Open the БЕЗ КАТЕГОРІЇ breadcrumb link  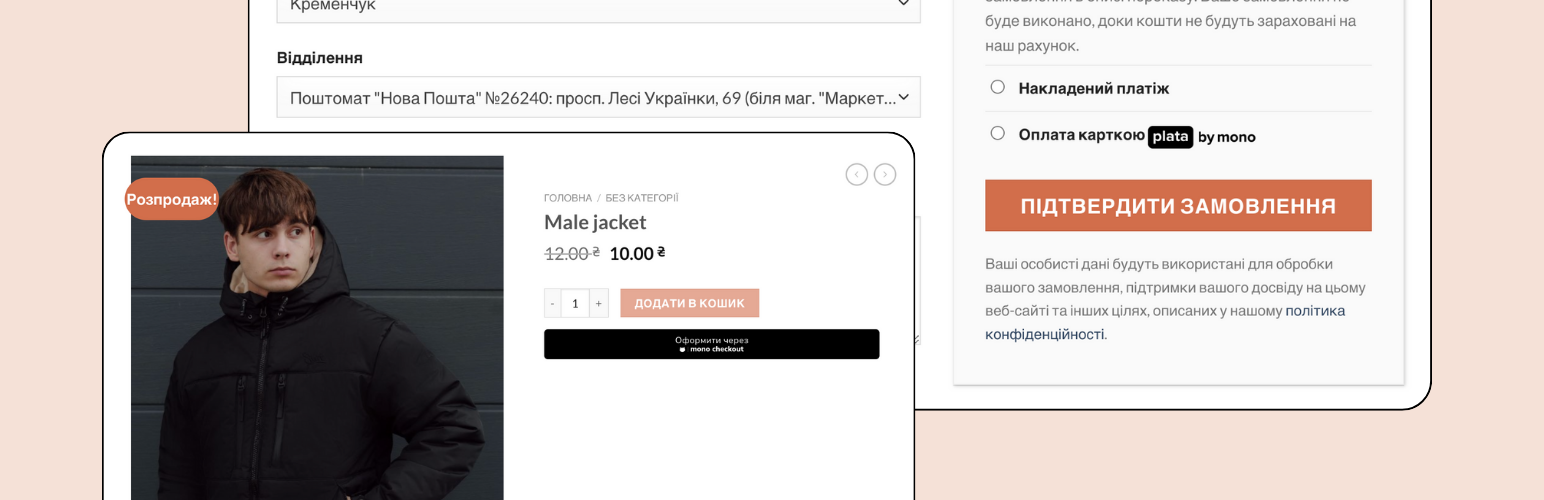click(642, 198)
